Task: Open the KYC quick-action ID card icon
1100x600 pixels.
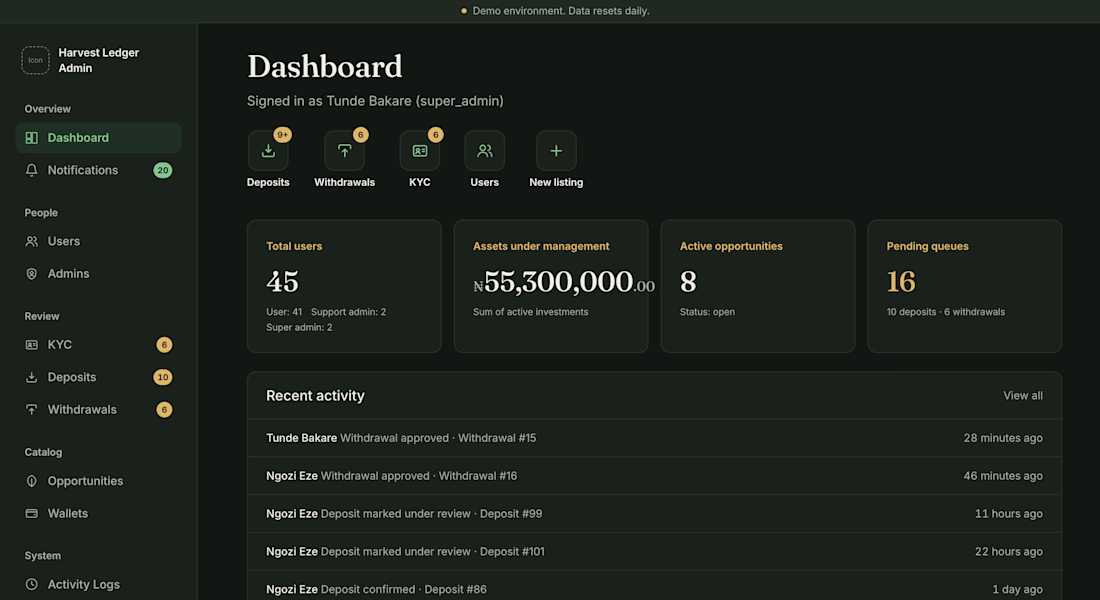Action: coord(420,151)
